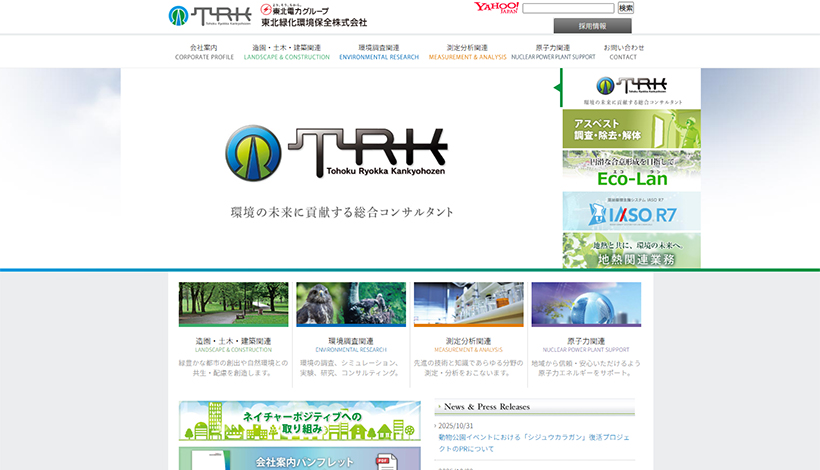Click the News & Press Releases heading
The height and width of the screenshot is (470, 820).
click(x=487, y=407)
